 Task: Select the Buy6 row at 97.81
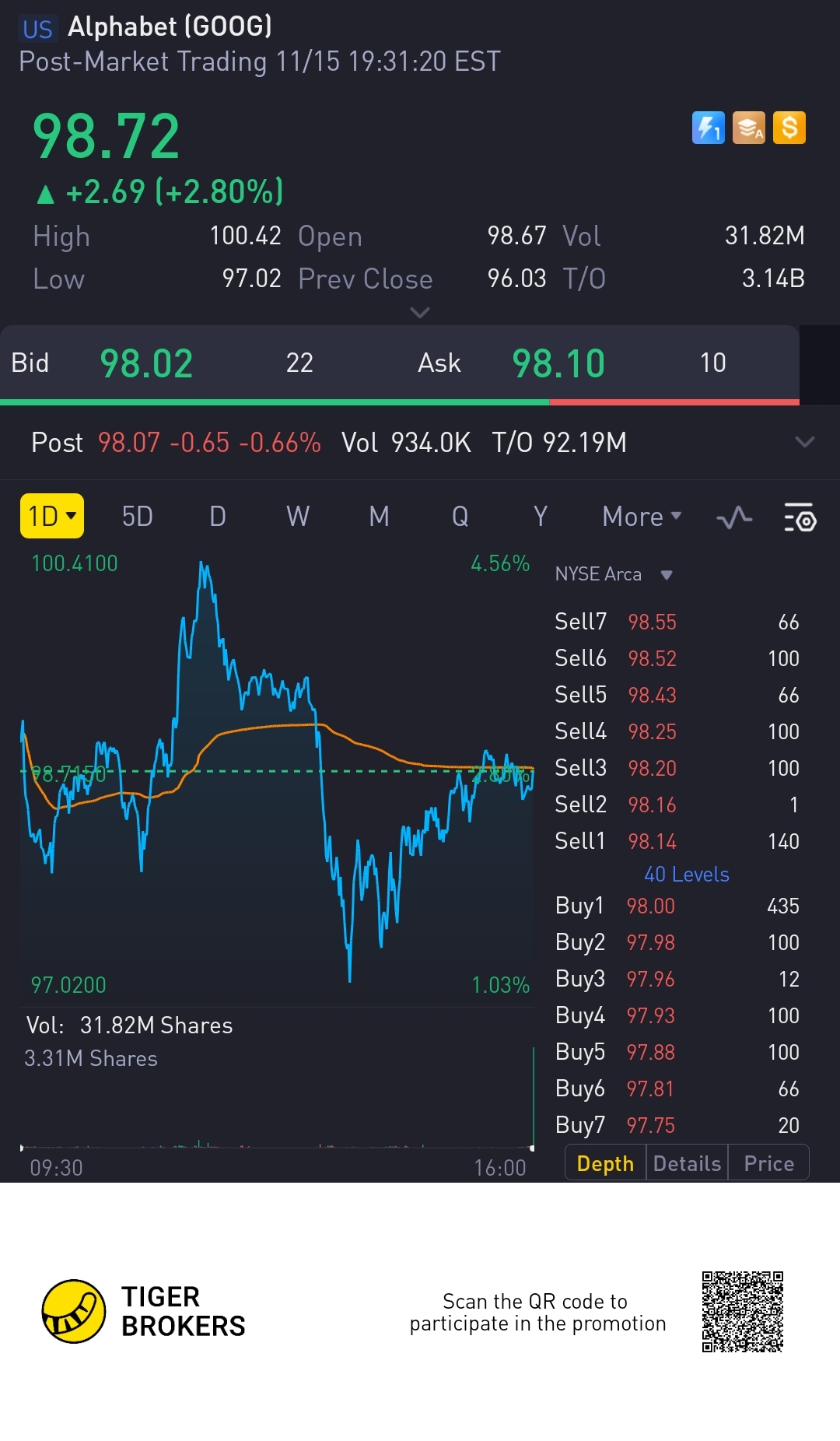(677, 1089)
